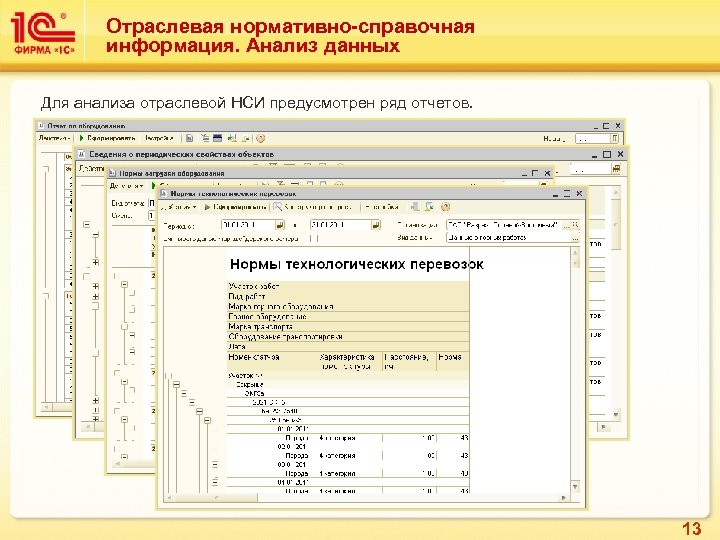The image size is (720, 540).
Task: Open selection button of Подразделение field
Action: pyautogui.click(x=567, y=225)
